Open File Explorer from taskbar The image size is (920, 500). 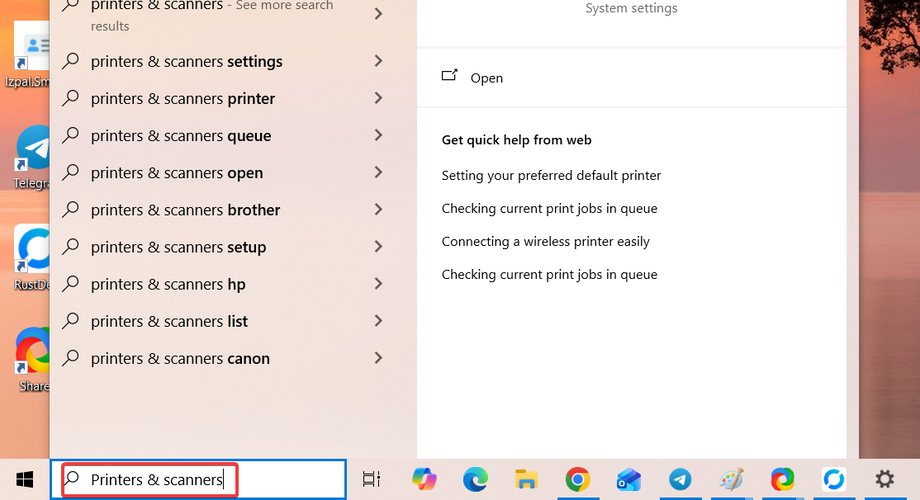pos(526,479)
